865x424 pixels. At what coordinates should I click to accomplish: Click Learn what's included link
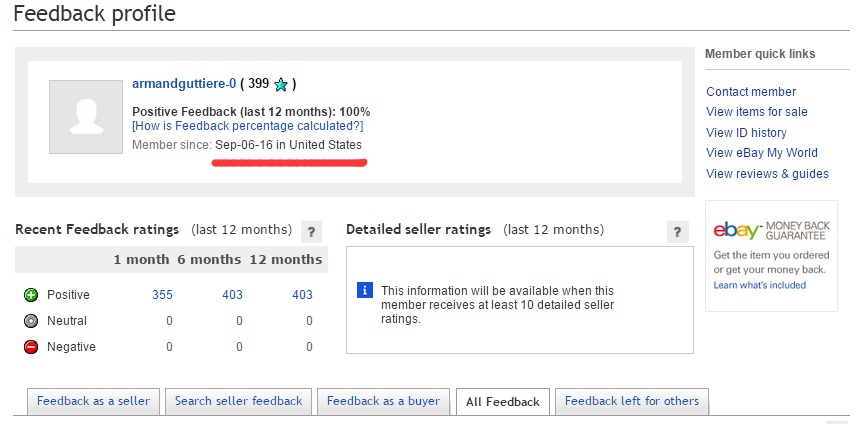coord(762,286)
